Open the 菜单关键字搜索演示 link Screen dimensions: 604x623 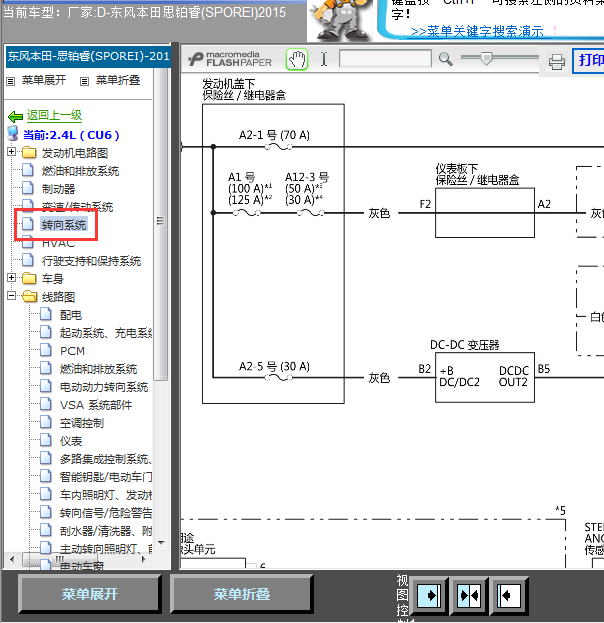click(x=477, y=31)
